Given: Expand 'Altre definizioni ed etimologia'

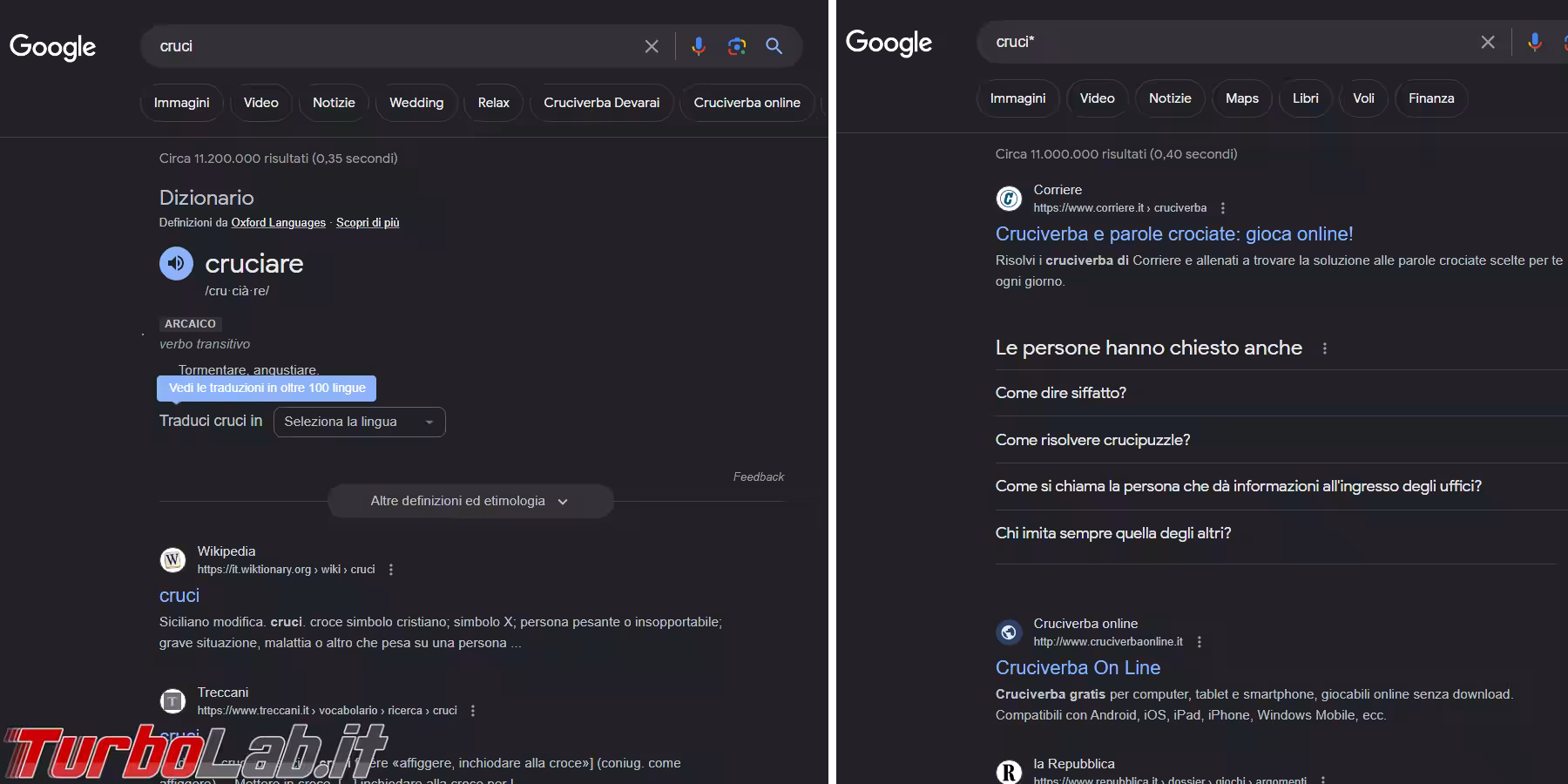Looking at the screenshot, I should click(470, 501).
